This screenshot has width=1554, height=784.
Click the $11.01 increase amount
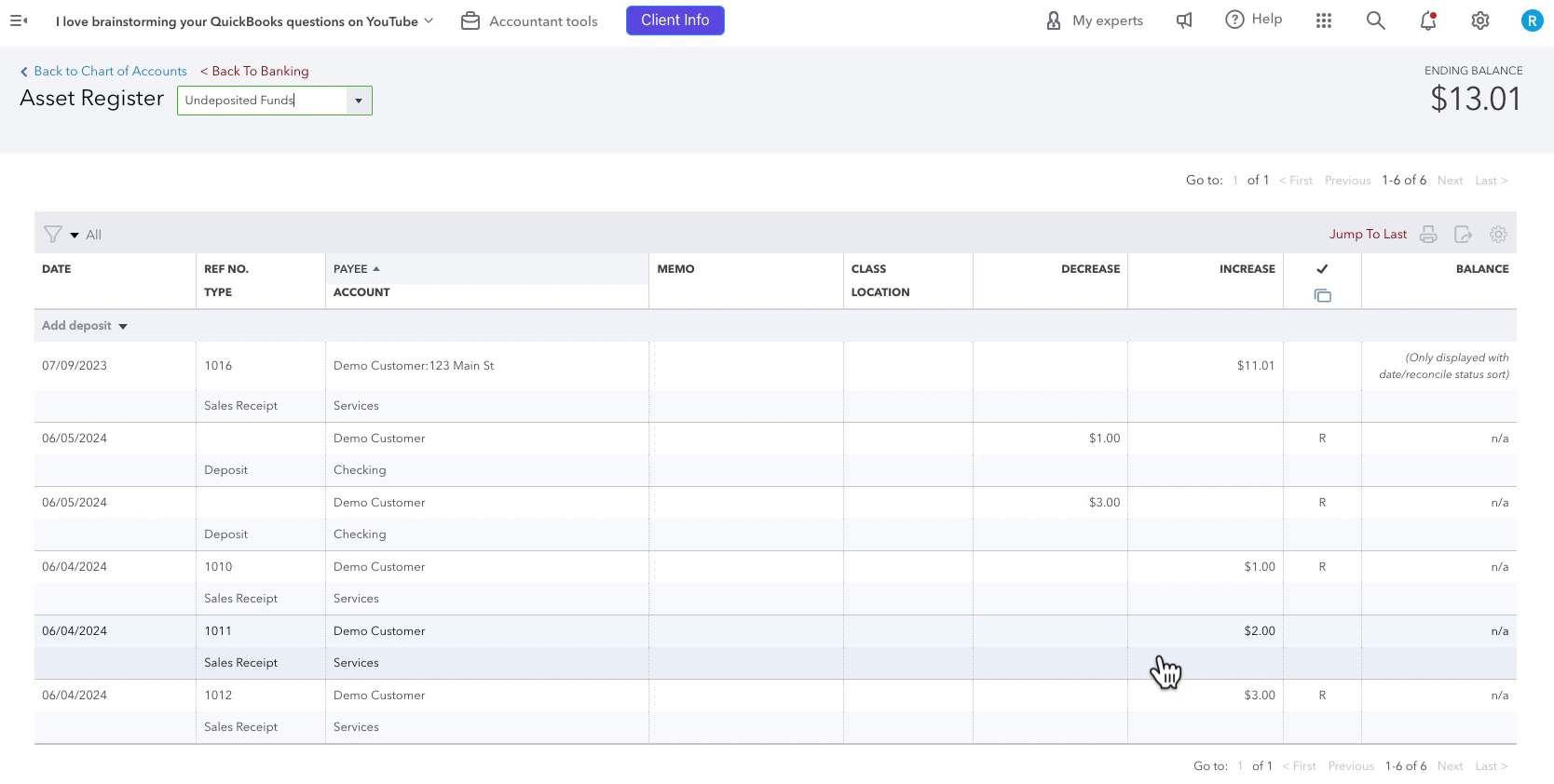(1256, 366)
